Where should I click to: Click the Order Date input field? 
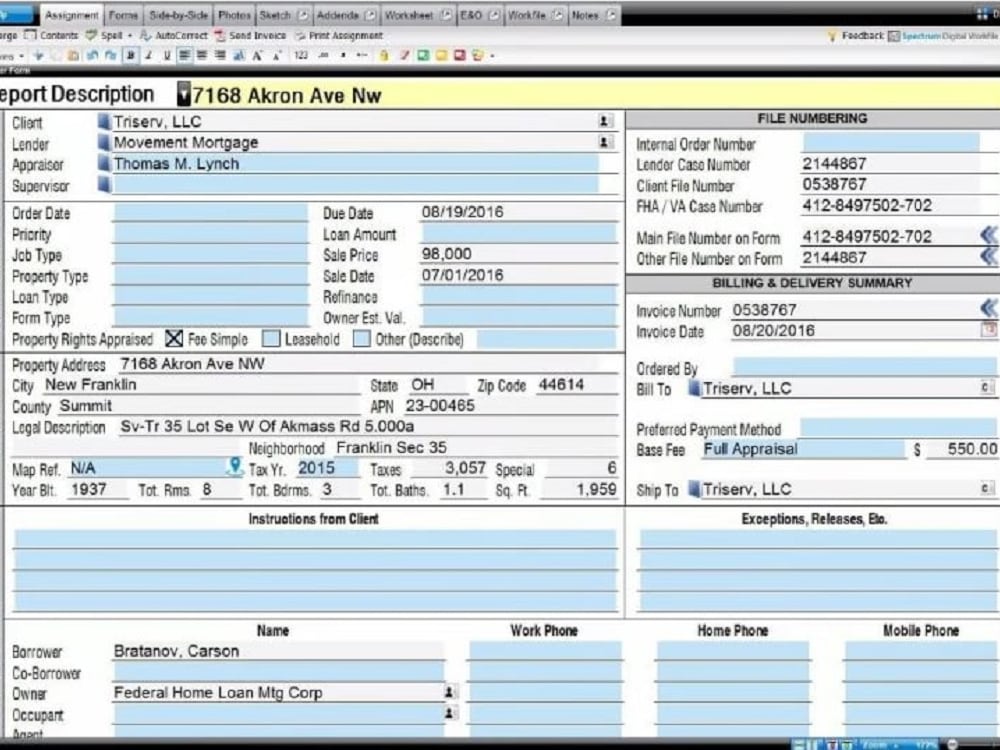point(210,212)
